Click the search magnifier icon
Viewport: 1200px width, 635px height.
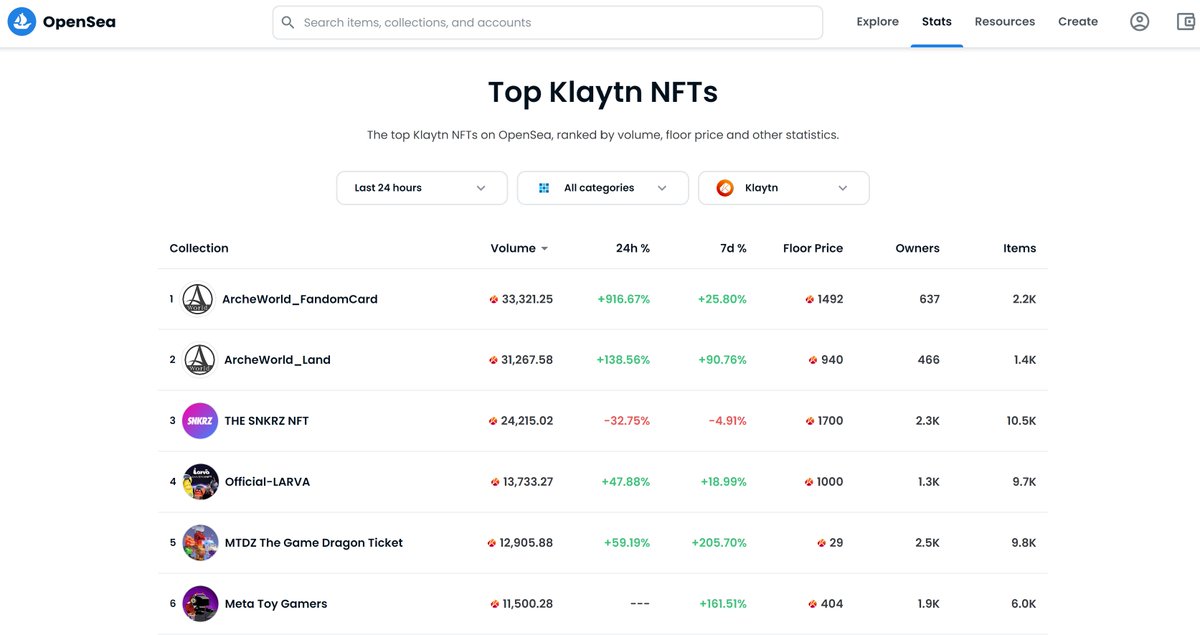[x=287, y=21]
